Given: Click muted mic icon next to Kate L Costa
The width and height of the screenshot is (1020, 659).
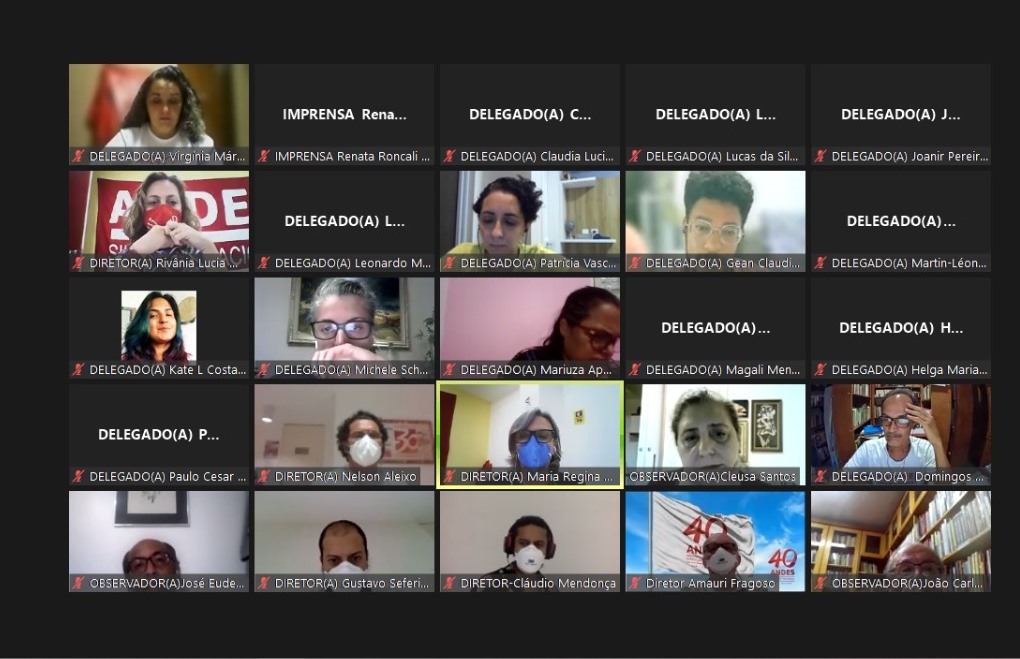Looking at the screenshot, I should coord(78,370).
